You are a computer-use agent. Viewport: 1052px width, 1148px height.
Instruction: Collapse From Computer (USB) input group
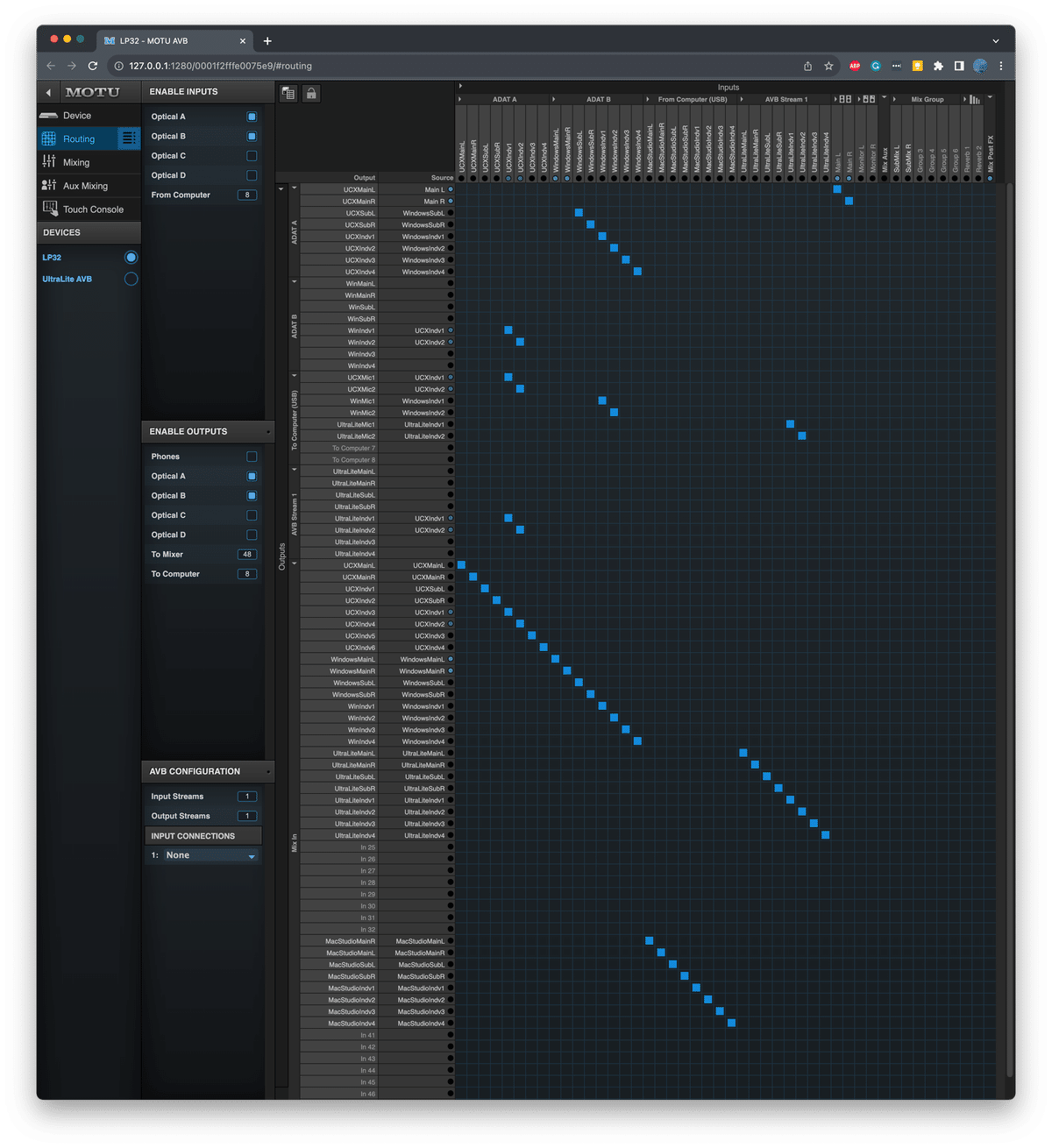648,99
